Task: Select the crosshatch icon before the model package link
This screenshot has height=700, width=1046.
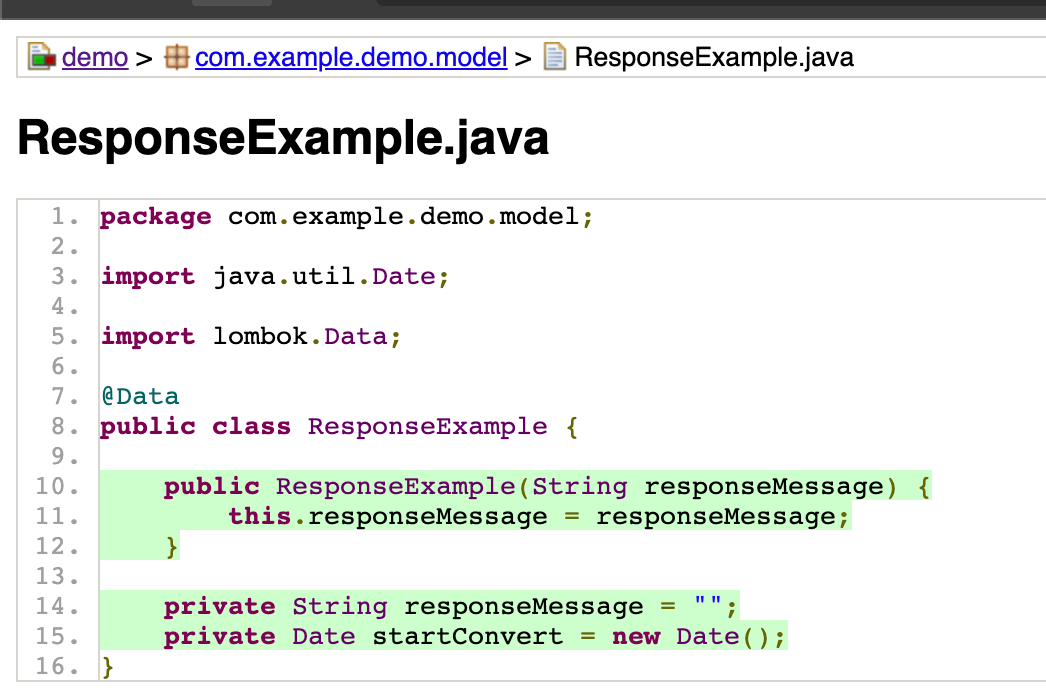Action: pyautogui.click(x=178, y=57)
